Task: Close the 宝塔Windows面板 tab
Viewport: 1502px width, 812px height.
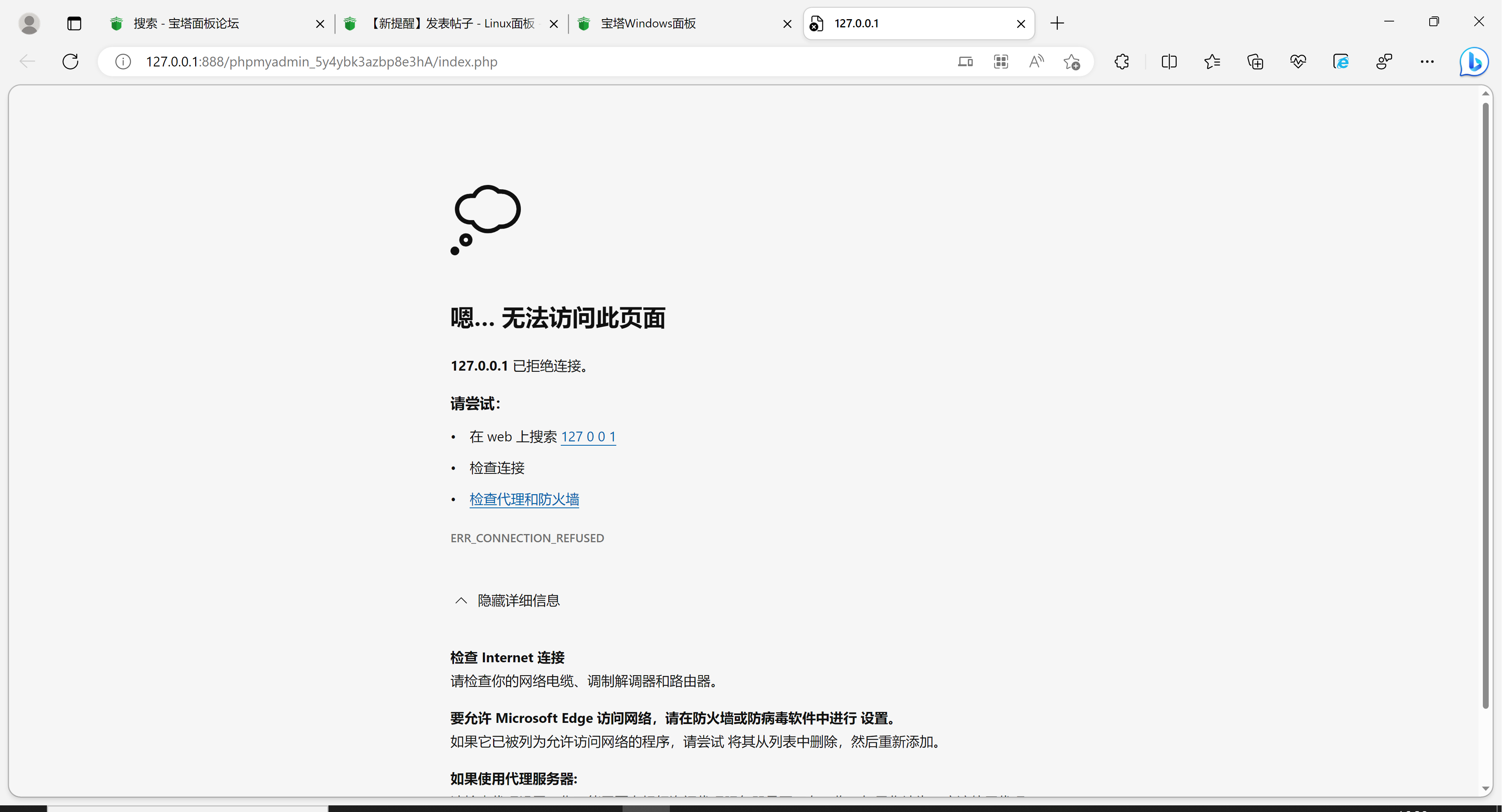Action: pos(787,24)
